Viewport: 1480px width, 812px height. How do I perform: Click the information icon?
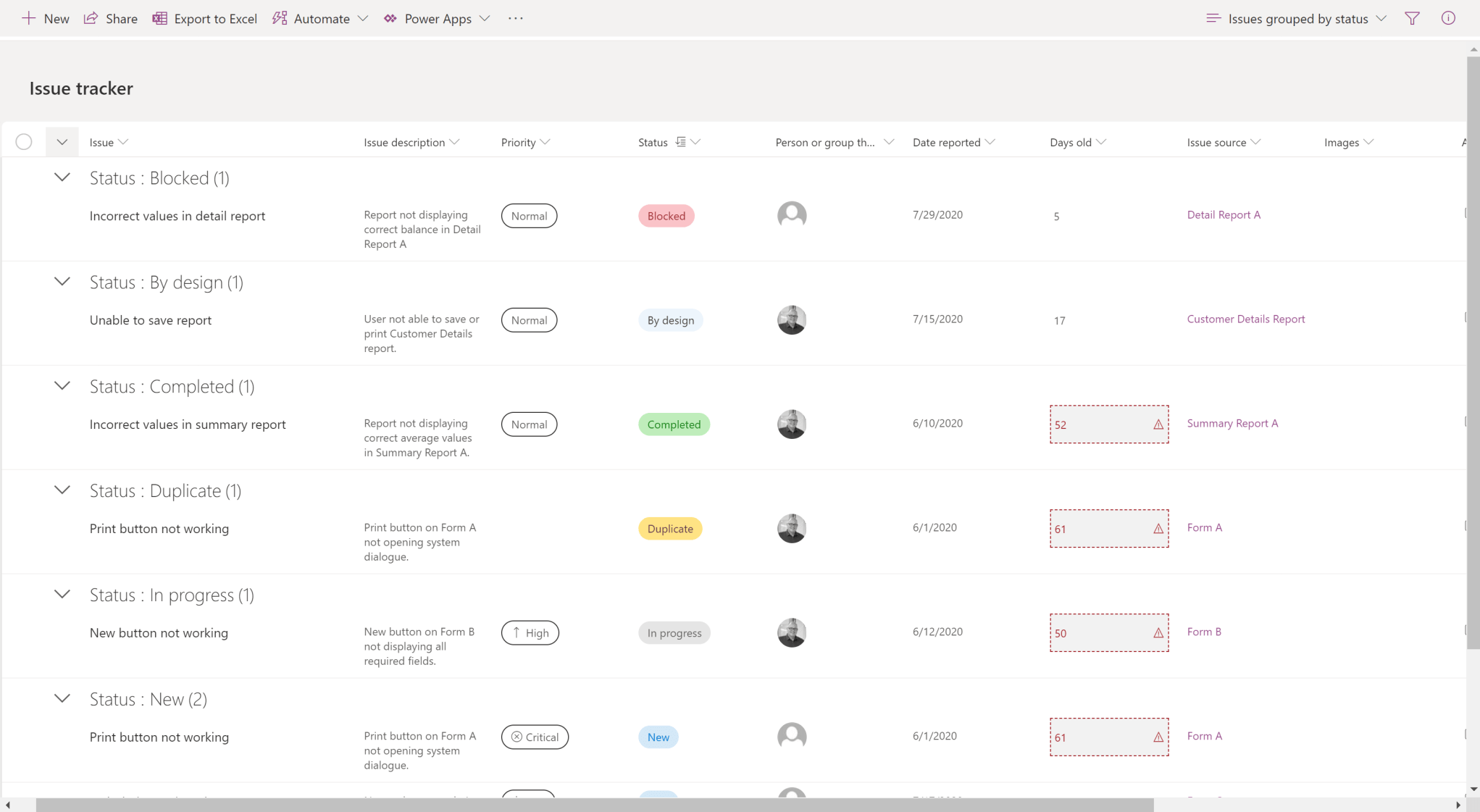pyautogui.click(x=1449, y=18)
